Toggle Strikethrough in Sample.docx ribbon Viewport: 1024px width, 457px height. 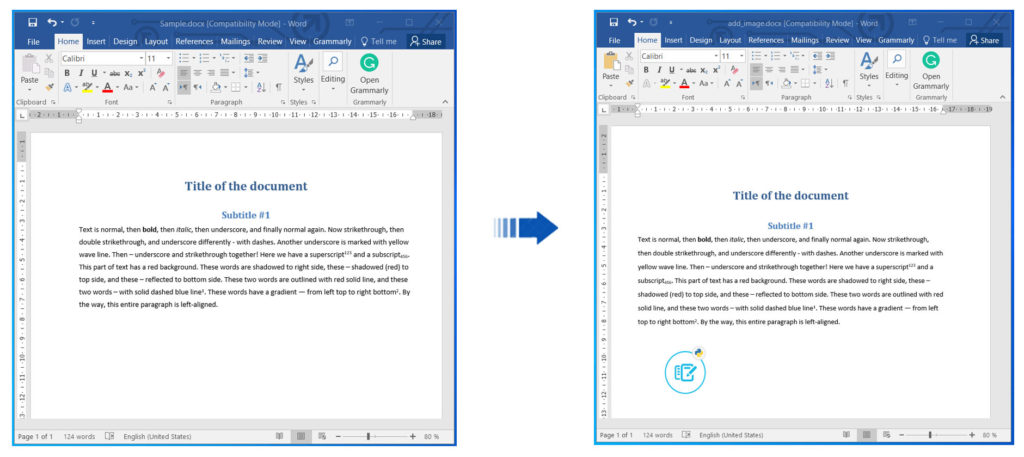(x=114, y=73)
